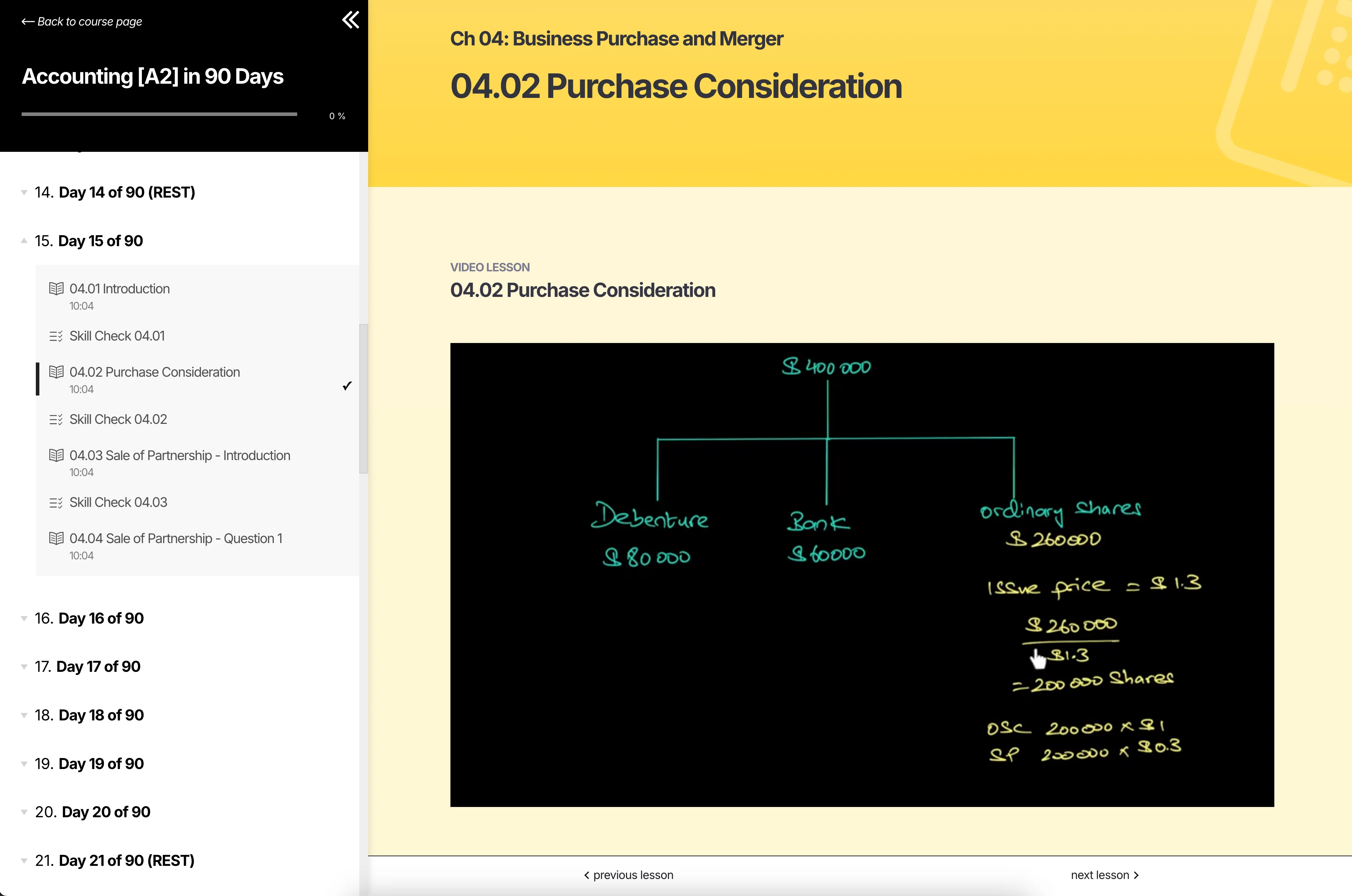1352x896 pixels.
Task: Go to next lesson
Action: click(x=1104, y=875)
